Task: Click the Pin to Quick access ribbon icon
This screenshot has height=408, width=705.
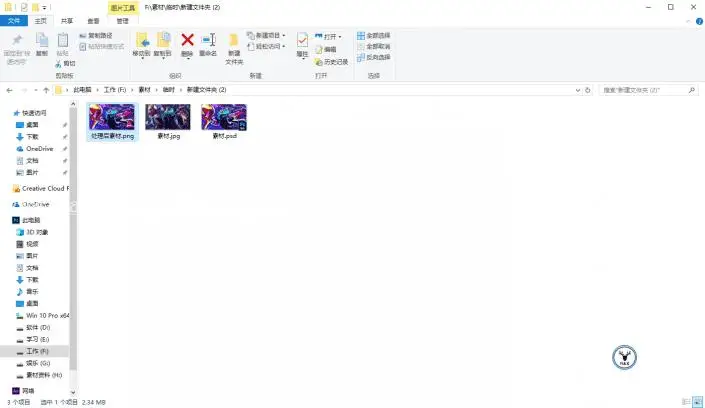Action: [17, 40]
